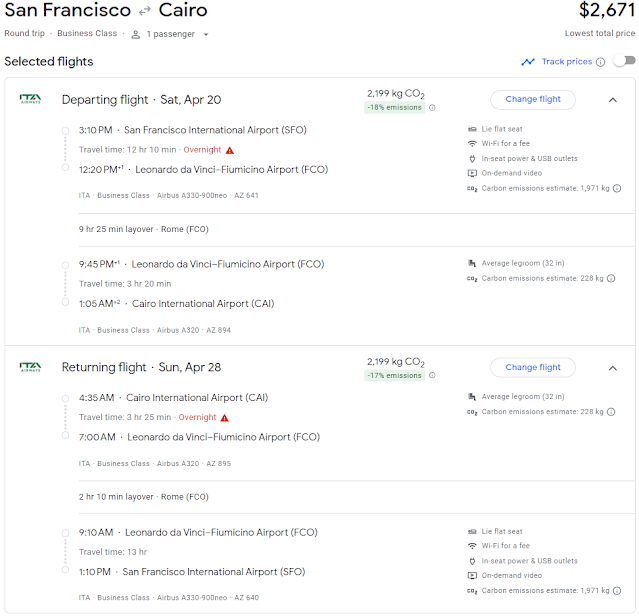Click info icon beside -17% emissions
Screen dimensions: 639x616
pos(432,376)
